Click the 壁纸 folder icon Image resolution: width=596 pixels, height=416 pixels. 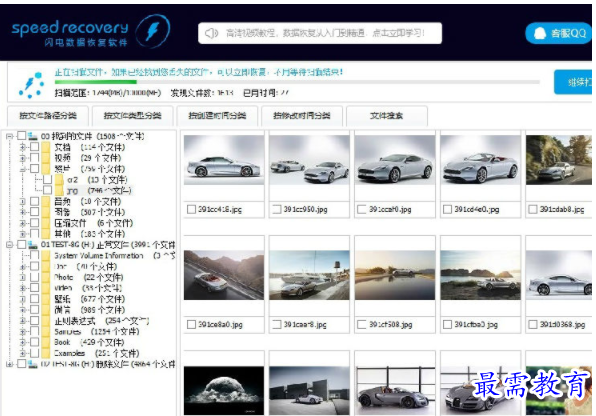point(46,299)
